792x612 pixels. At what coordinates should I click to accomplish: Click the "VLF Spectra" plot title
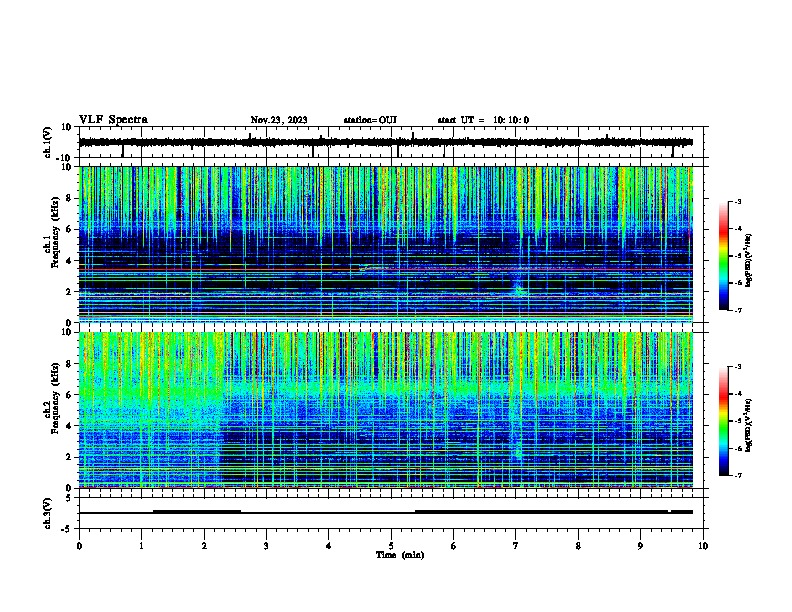coord(113,120)
